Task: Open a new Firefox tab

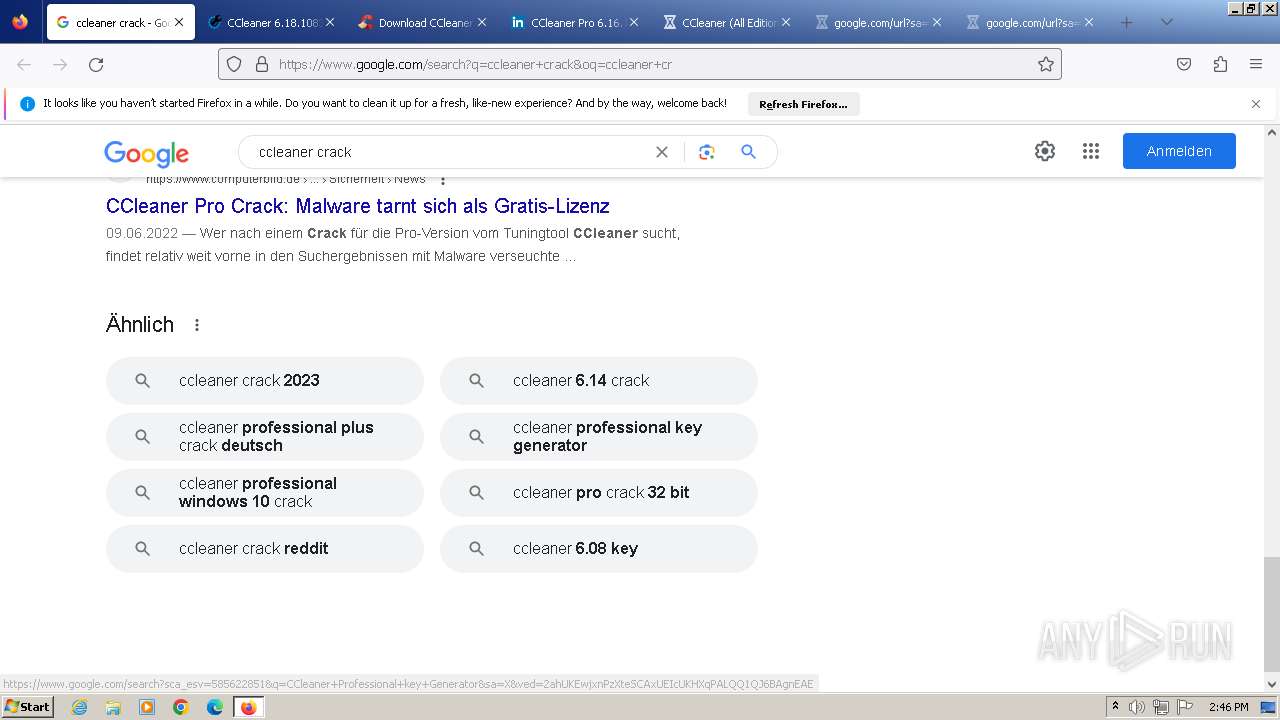Action: [x=1127, y=22]
